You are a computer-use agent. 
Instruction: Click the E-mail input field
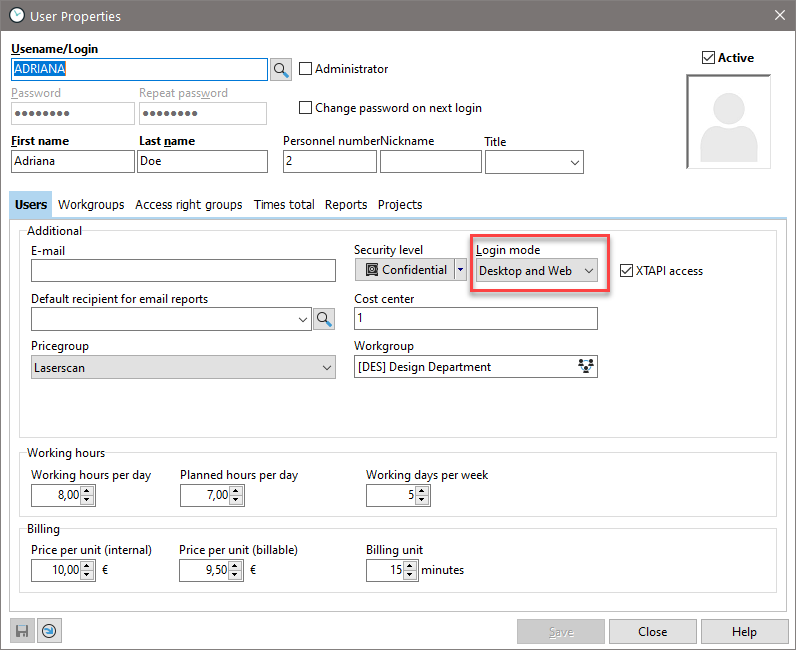[x=183, y=271]
